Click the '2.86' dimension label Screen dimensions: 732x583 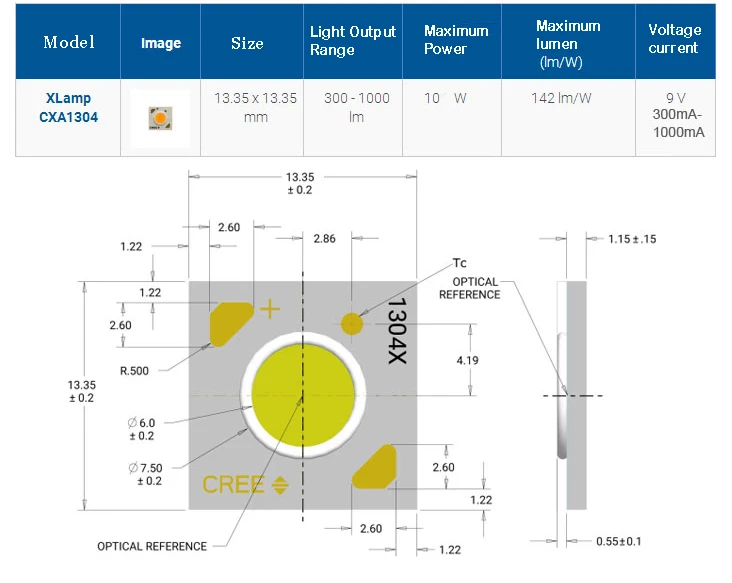click(324, 239)
